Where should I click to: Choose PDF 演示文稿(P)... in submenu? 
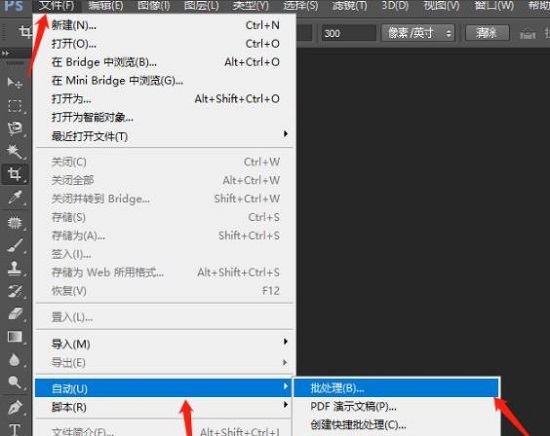coord(396,407)
